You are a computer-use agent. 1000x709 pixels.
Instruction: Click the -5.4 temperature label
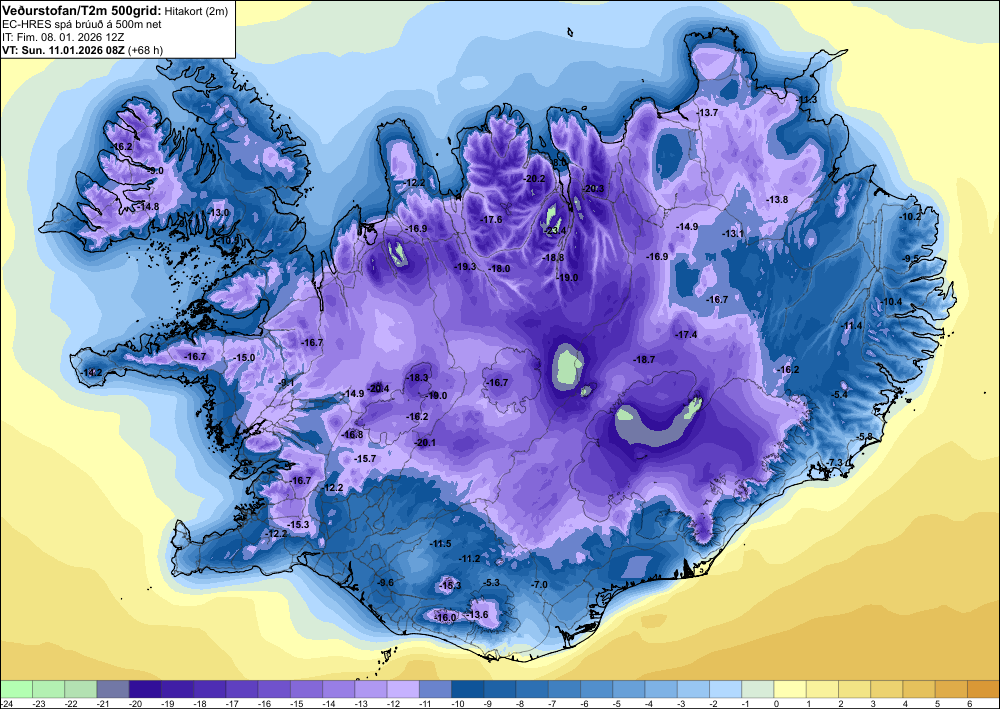click(840, 395)
